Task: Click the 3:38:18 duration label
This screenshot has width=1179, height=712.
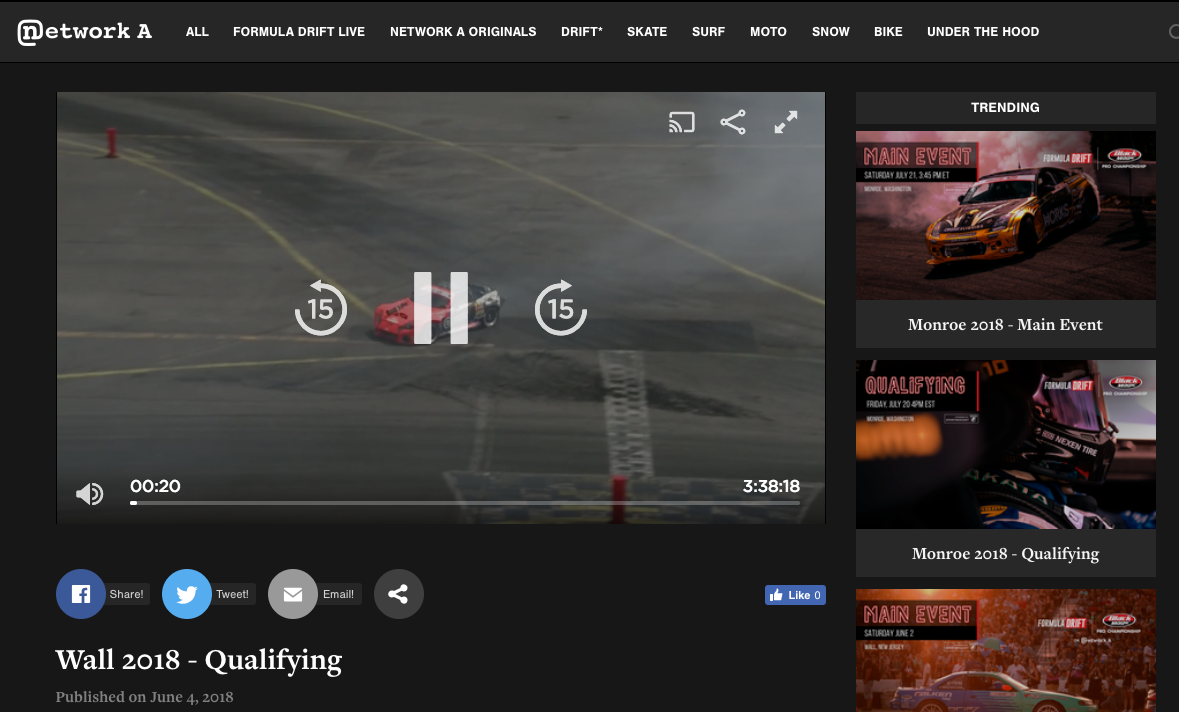Action: [771, 486]
